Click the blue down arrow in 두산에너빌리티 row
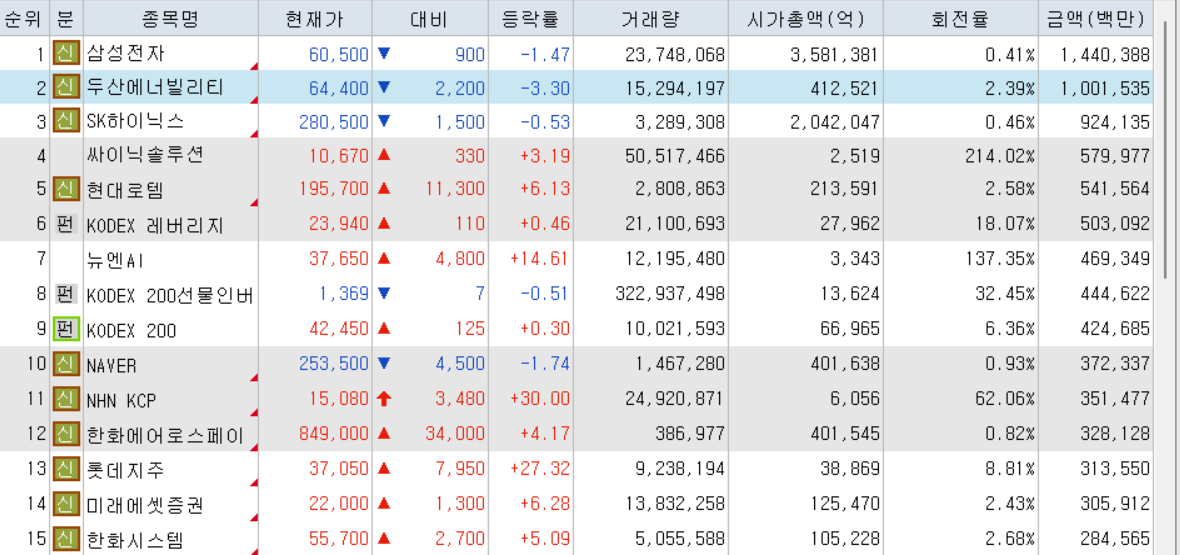Image resolution: width=1180 pixels, height=555 pixels. (384, 87)
